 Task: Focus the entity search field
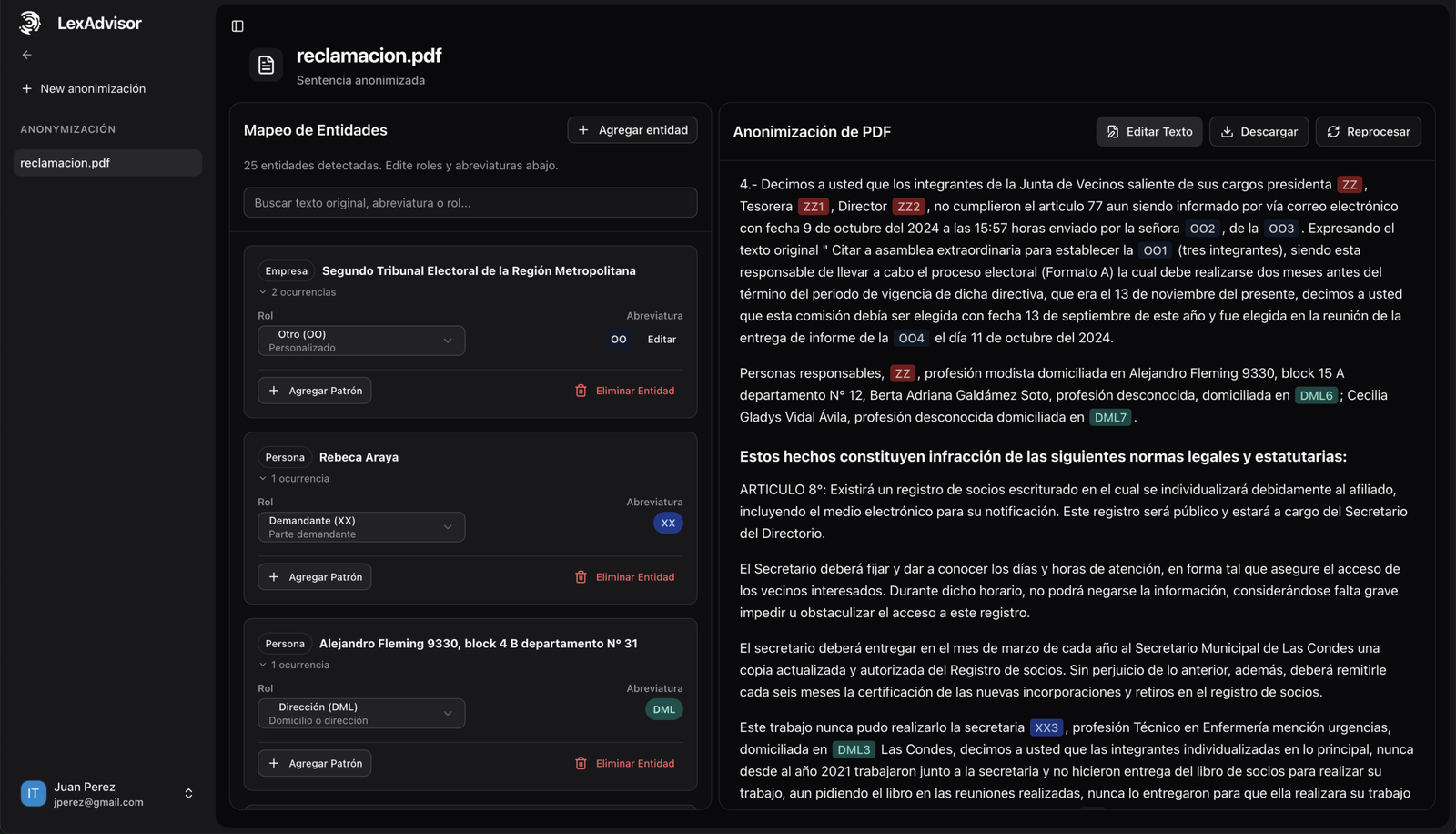[x=470, y=203]
